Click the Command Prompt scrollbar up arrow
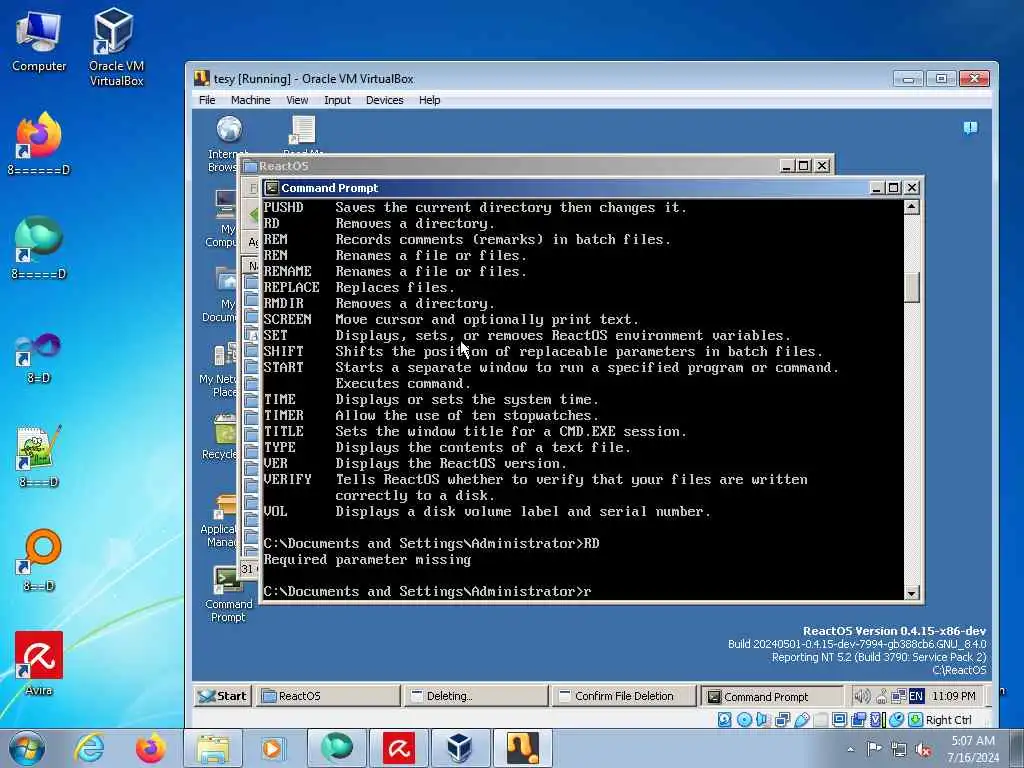The width and height of the screenshot is (1024, 768). point(912,207)
